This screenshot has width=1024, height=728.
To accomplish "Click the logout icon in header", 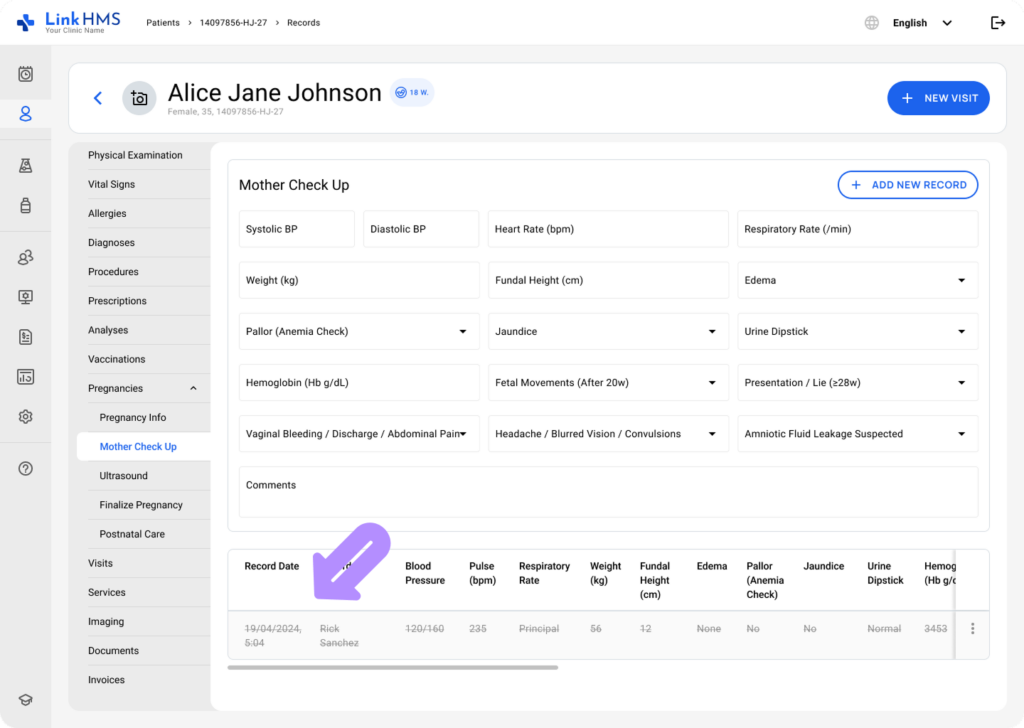I will pos(997,23).
